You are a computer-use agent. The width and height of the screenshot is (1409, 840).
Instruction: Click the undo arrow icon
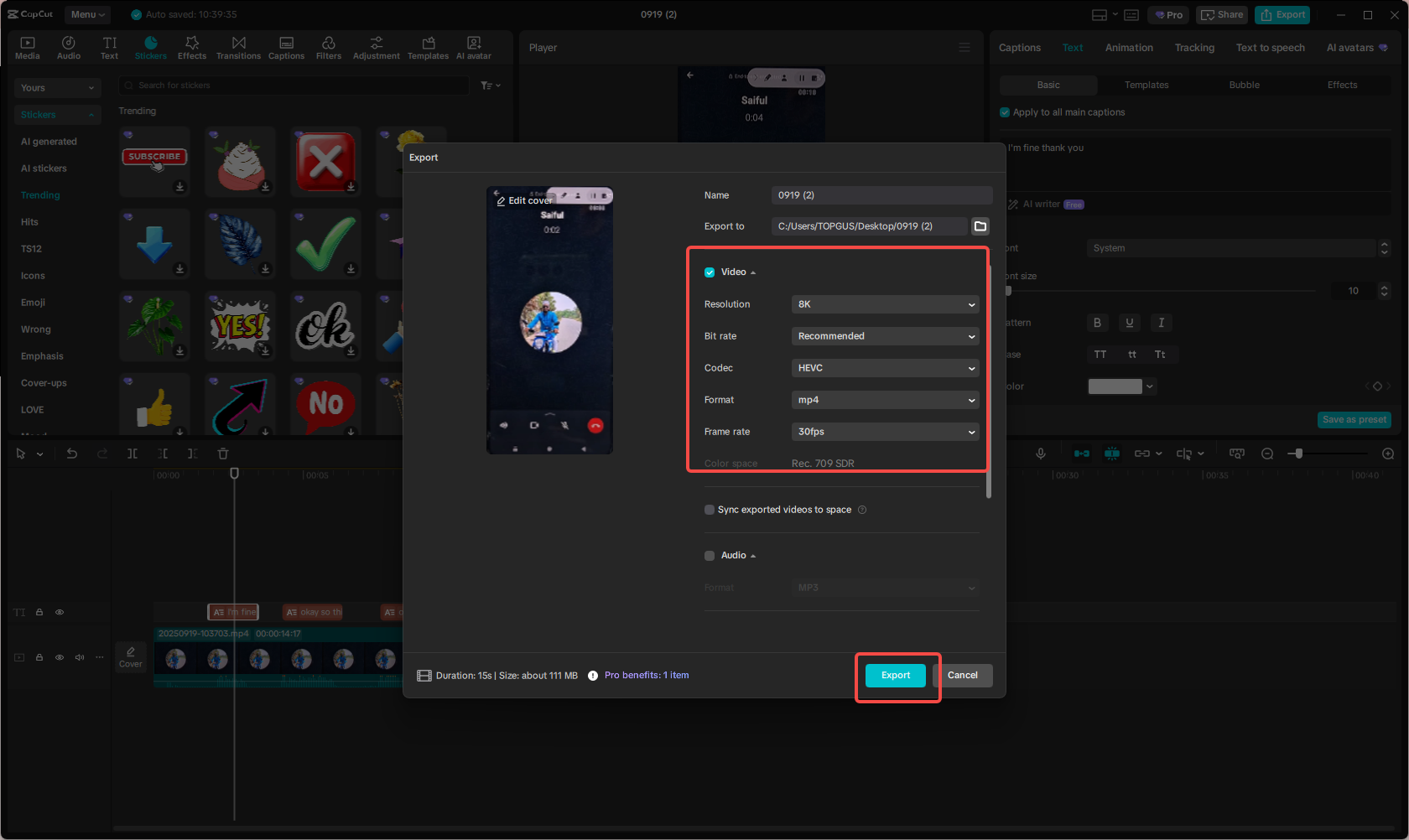[x=72, y=454]
